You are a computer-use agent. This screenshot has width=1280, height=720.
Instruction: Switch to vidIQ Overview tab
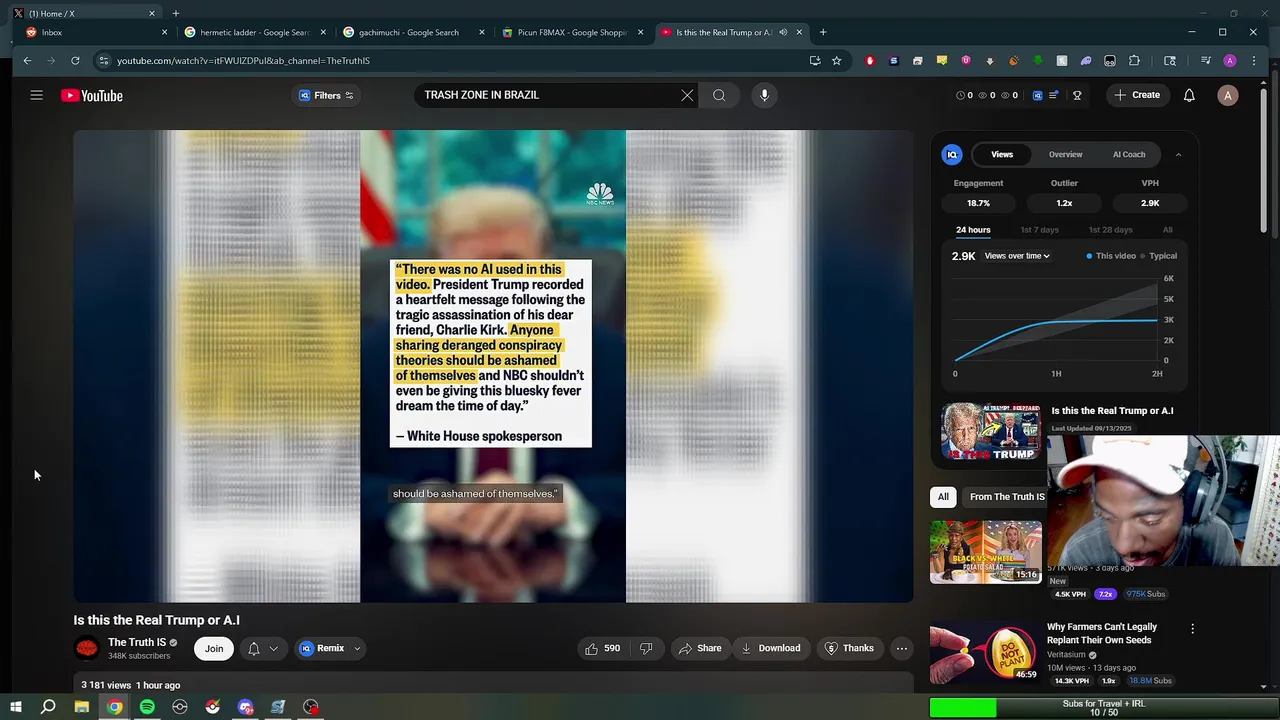pyautogui.click(x=1065, y=154)
